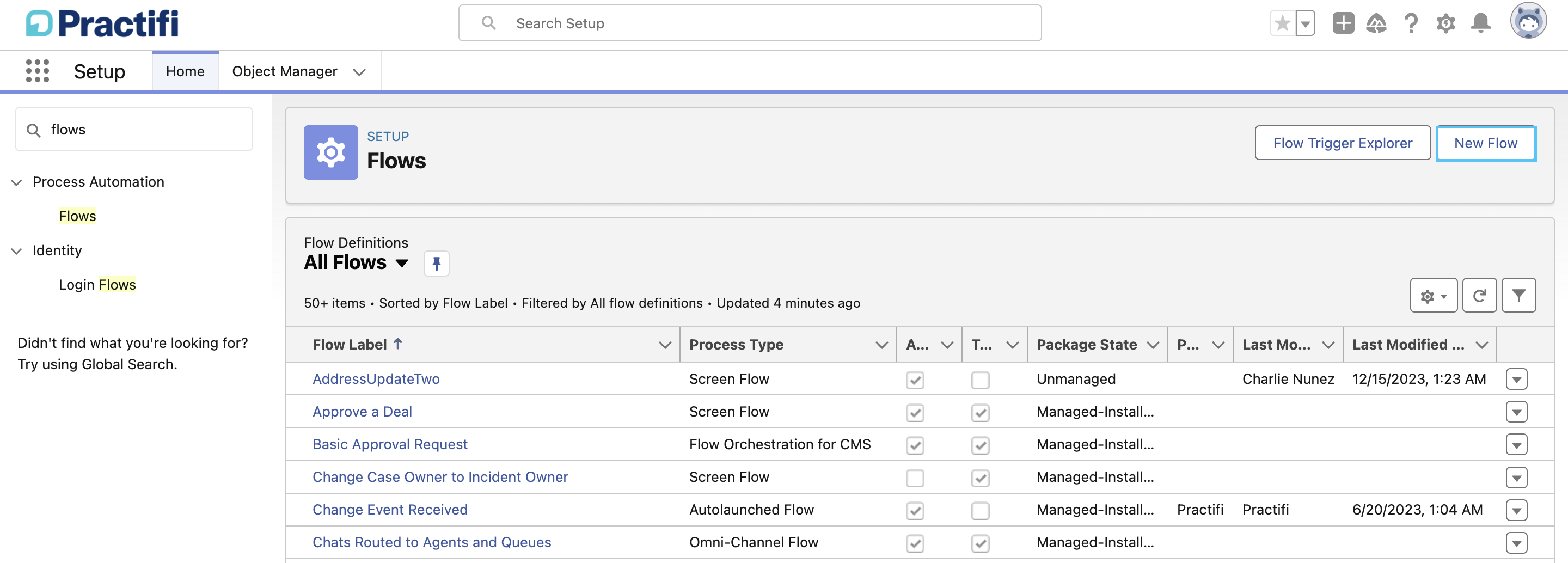Open Chats Routed to Agents and Queues

(432, 542)
